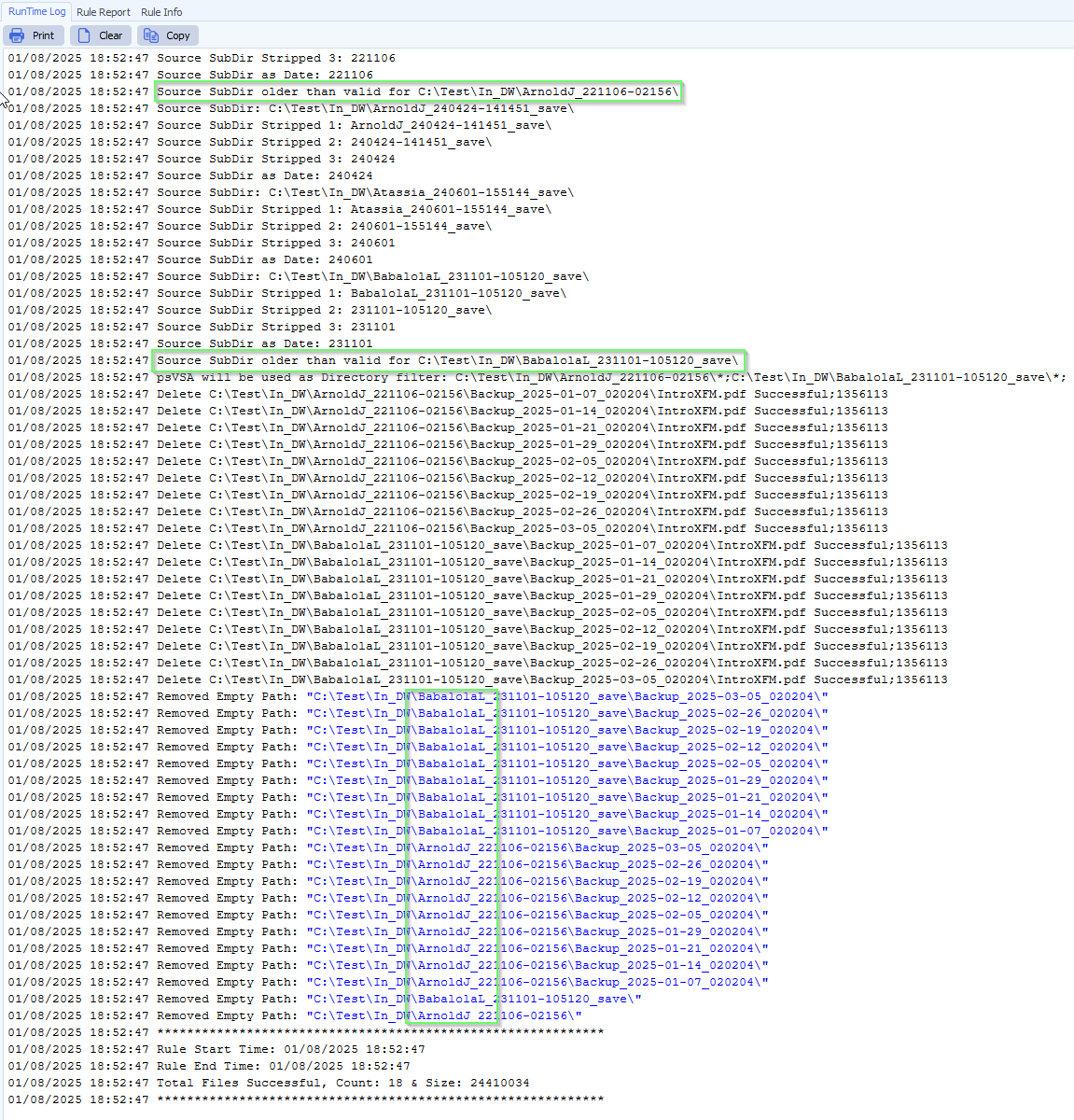
Task: Click removed path ArnoldJ Backup_2025-01-07_020204
Action: (x=537, y=982)
